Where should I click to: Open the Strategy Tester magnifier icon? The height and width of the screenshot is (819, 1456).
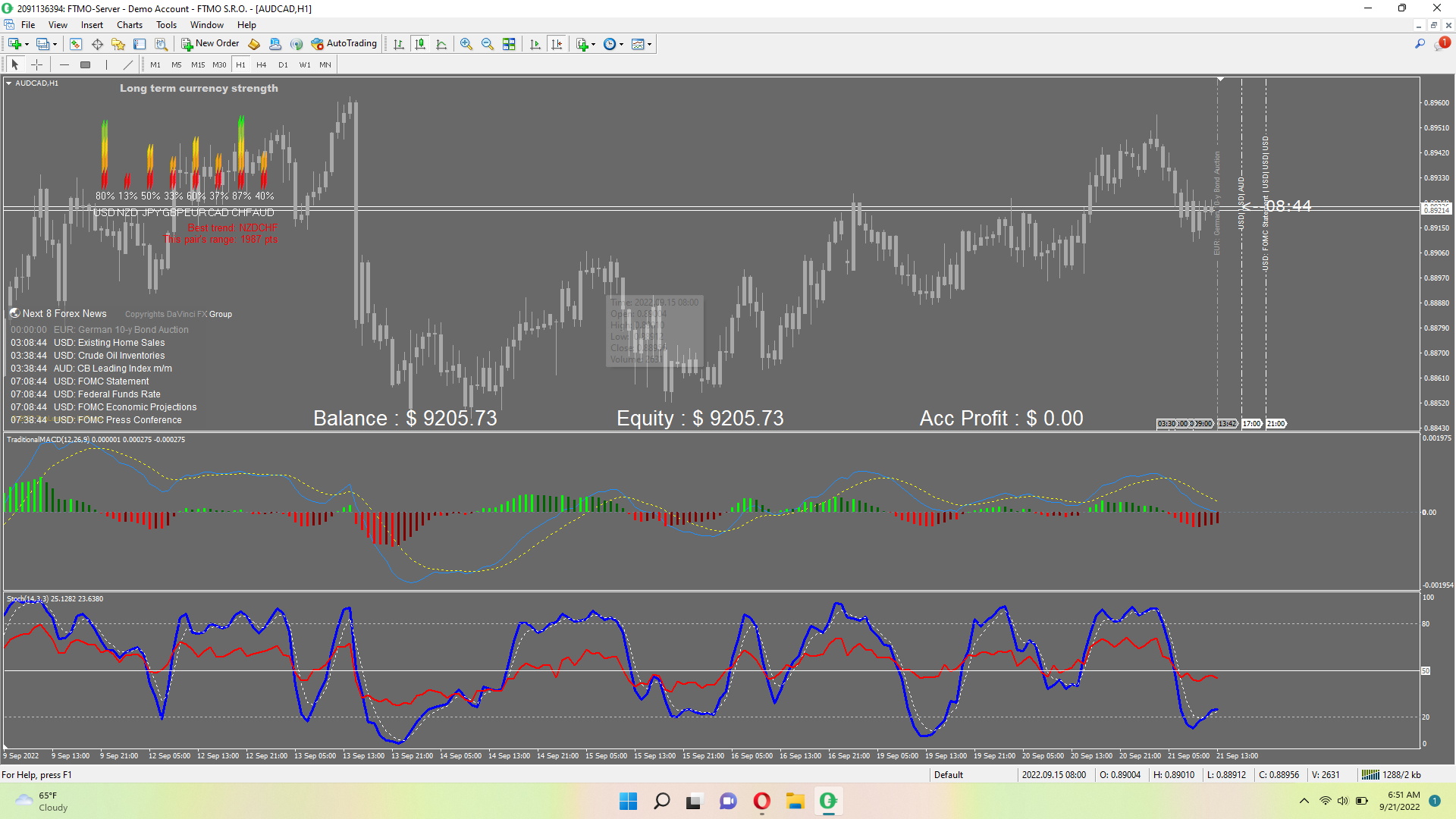pyautogui.click(x=161, y=44)
